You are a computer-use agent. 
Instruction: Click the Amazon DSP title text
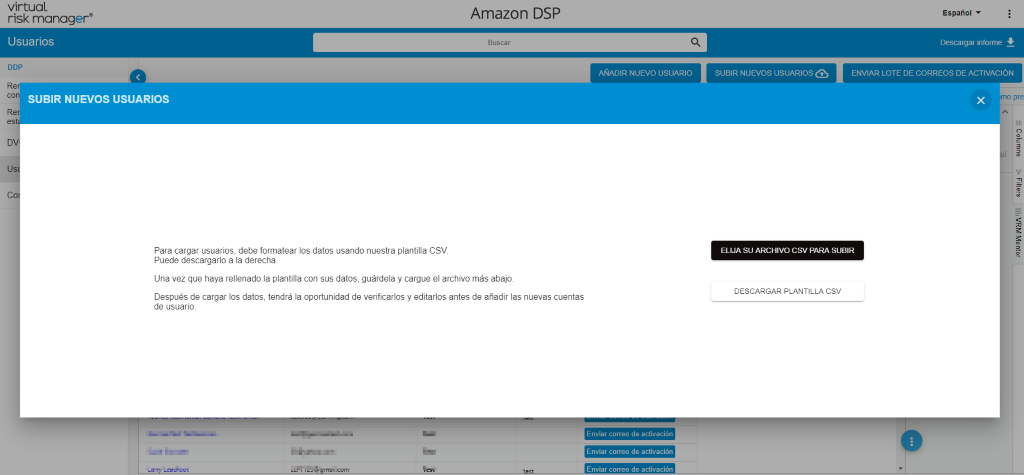click(x=515, y=14)
